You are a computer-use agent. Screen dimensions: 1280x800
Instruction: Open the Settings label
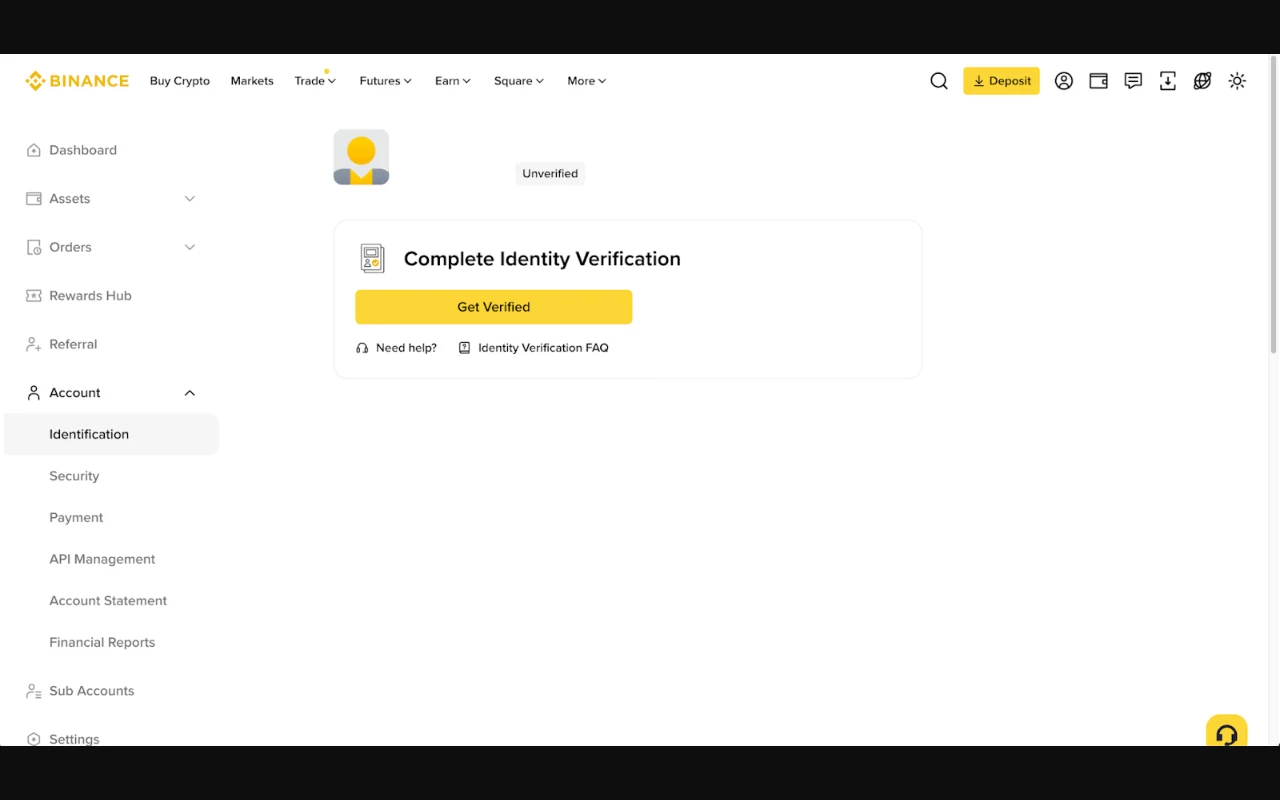click(x=74, y=739)
